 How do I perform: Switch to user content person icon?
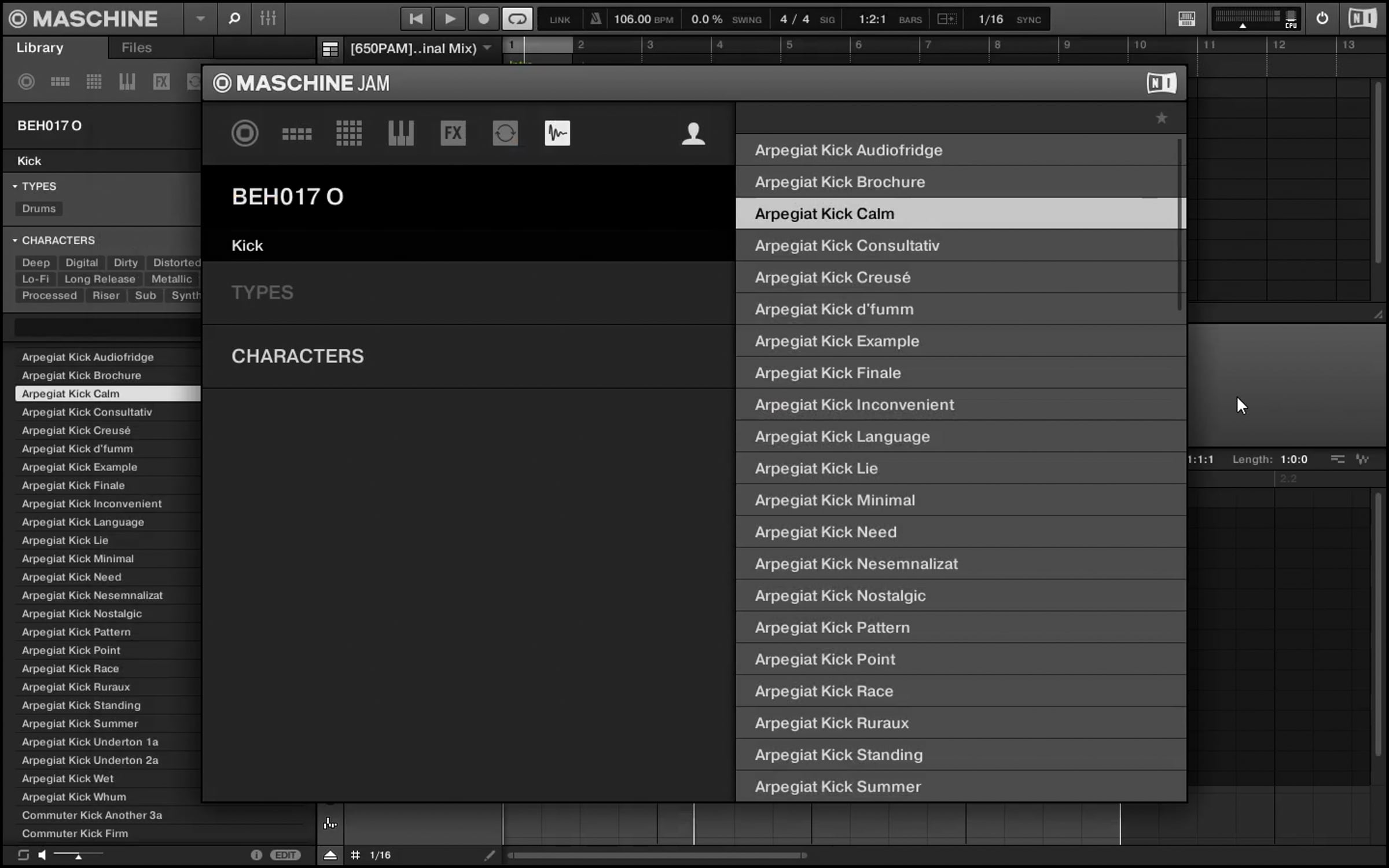(693, 134)
